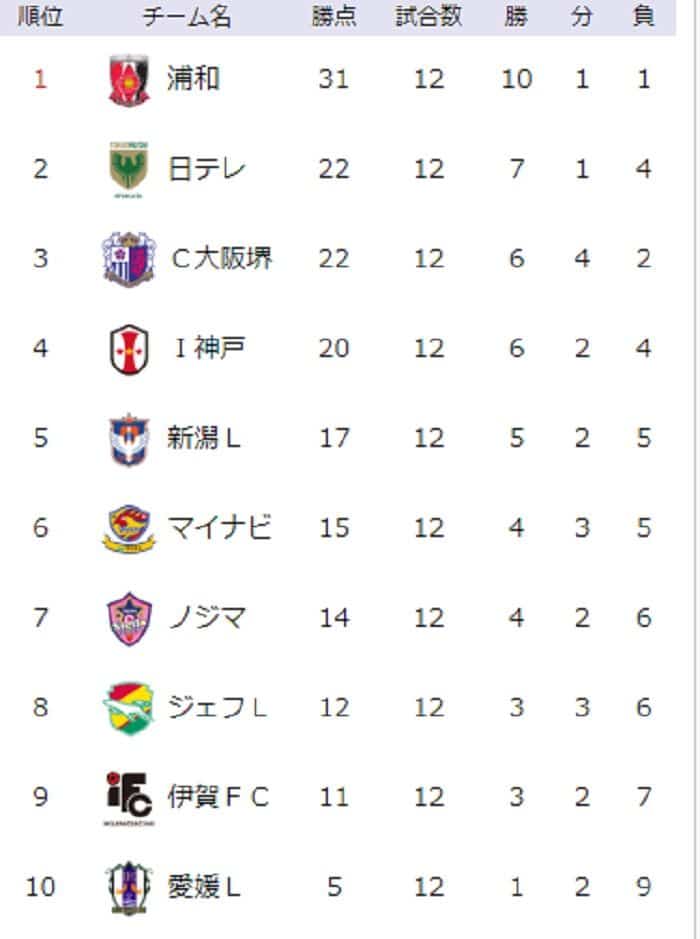The image size is (700, 939).
Task: Click the チーム名 column header
Action: coord(187,16)
